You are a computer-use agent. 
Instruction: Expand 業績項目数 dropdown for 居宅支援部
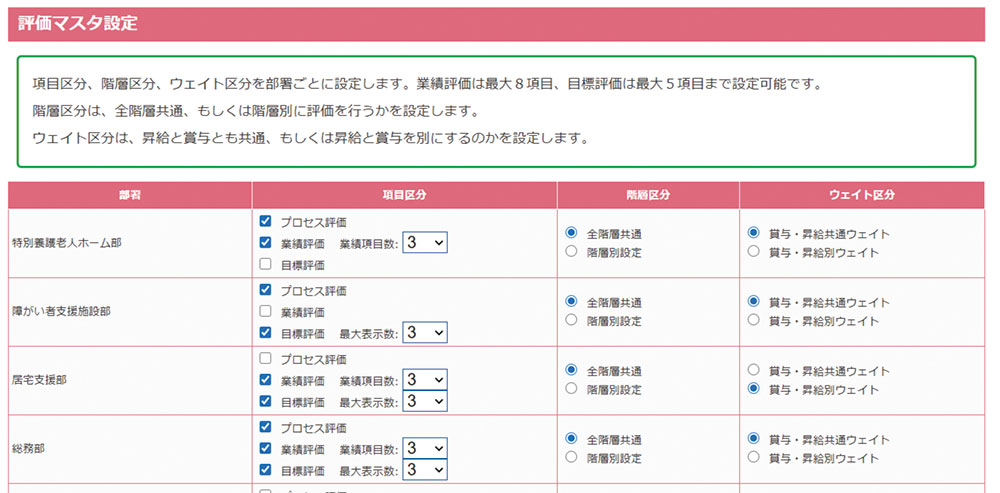pyautogui.click(x=424, y=380)
